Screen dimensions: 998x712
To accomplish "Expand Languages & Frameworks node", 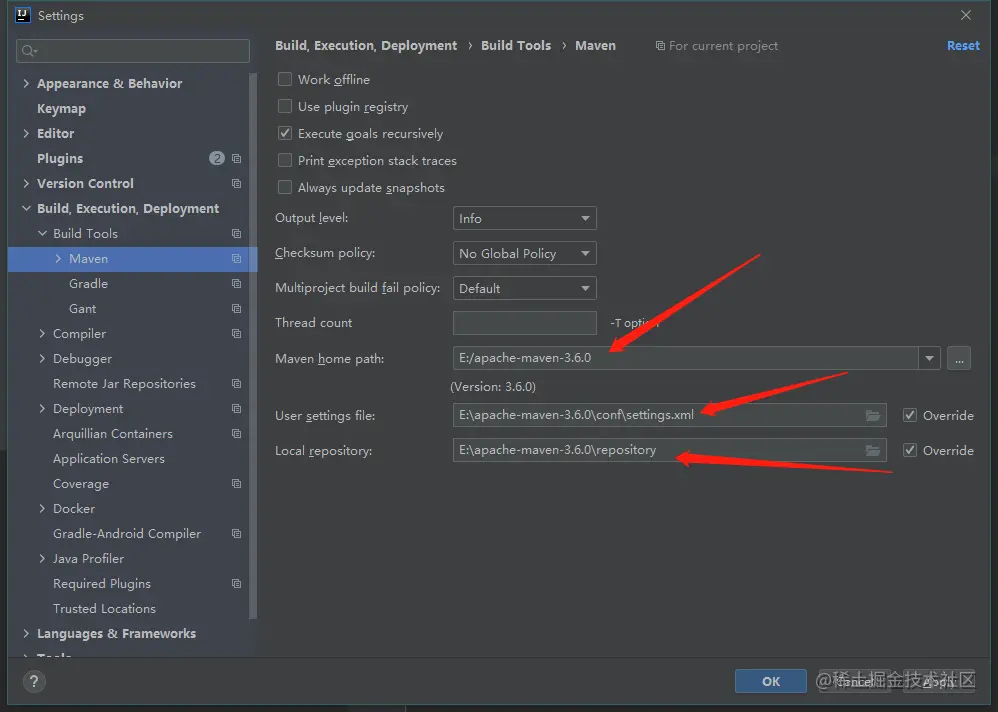I will click(26, 634).
